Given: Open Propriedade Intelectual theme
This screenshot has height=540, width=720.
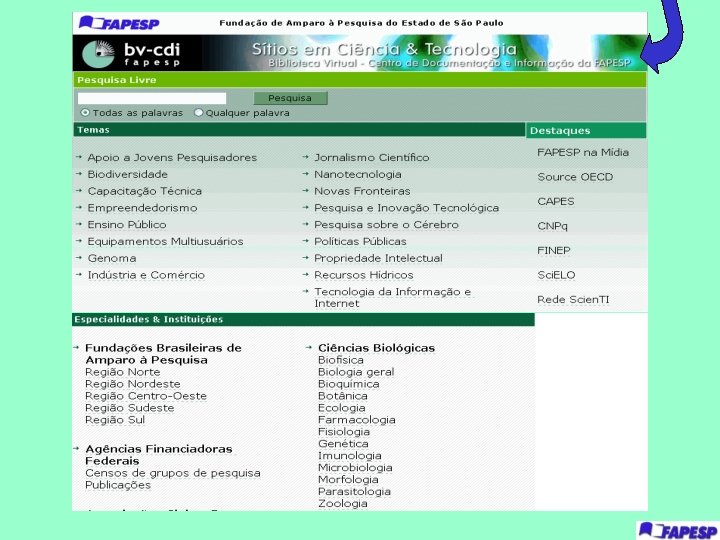Looking at the screenshot, I should coord(378,258).
